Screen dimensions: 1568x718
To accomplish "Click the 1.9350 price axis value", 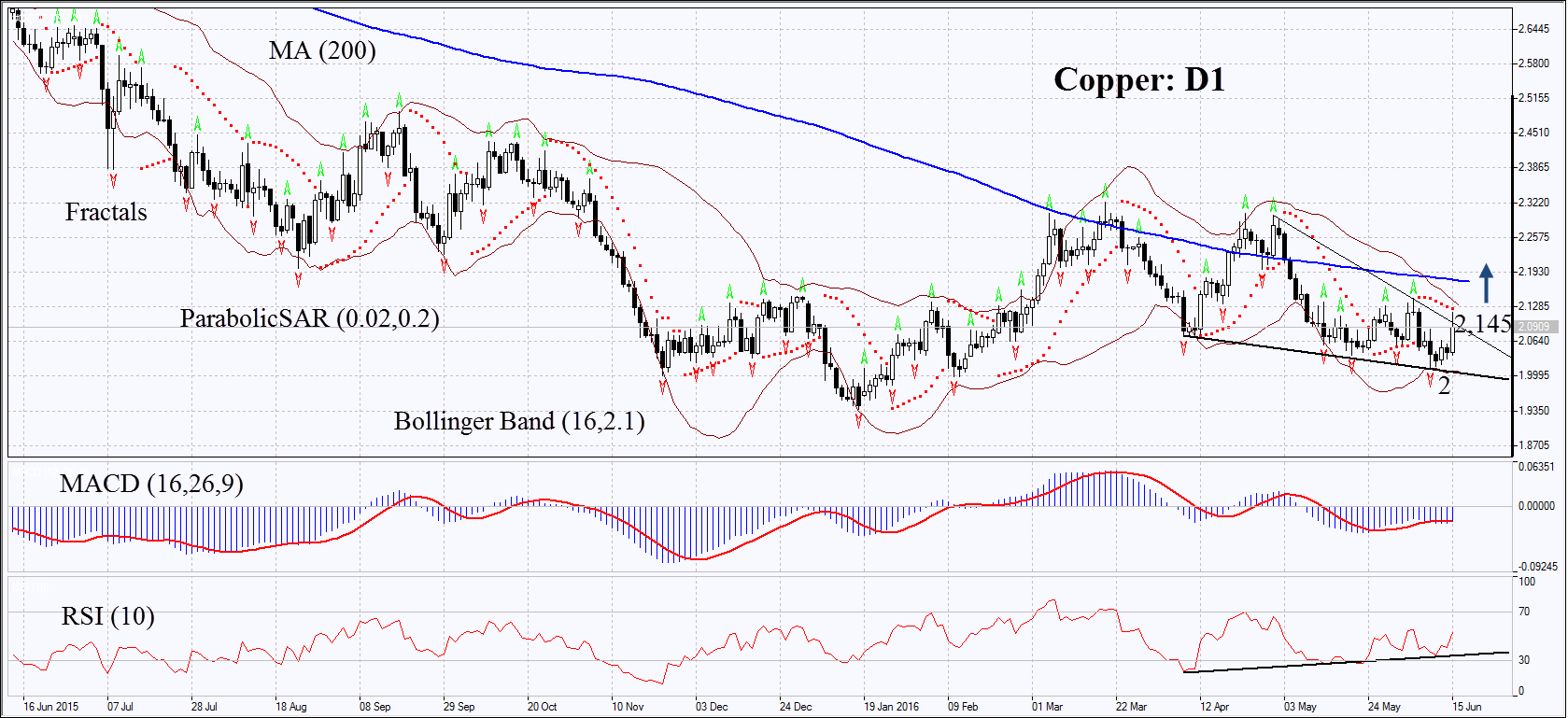I will tap(1533, 411).
